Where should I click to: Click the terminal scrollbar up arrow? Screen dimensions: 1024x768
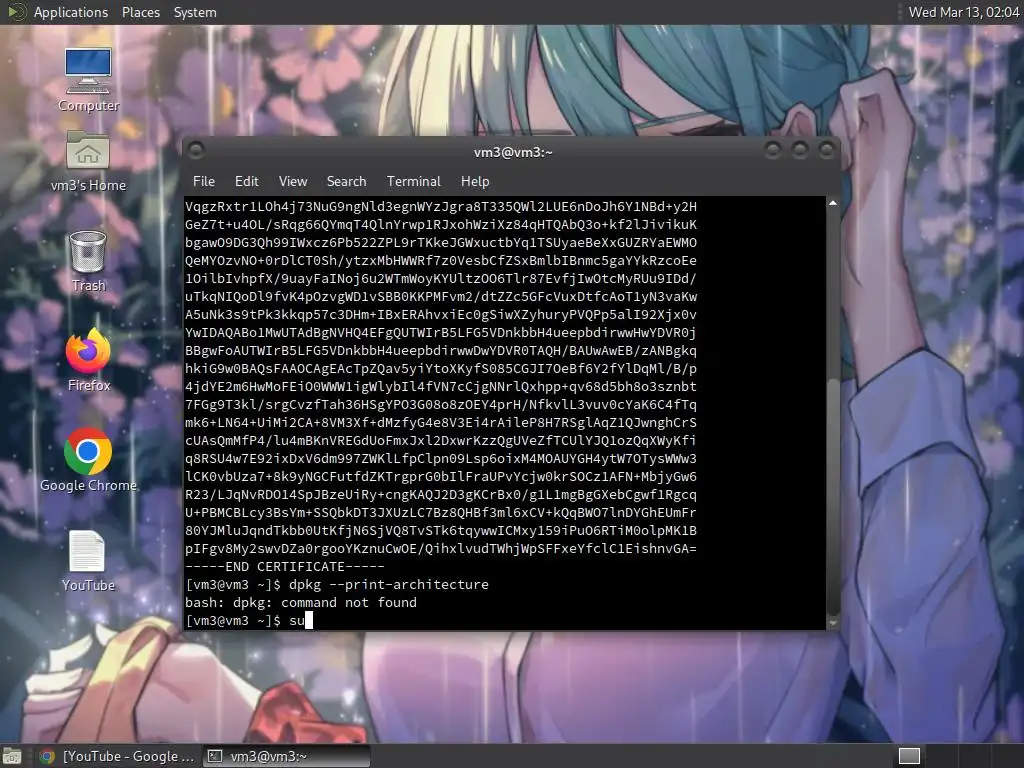(x=833, y=204)
